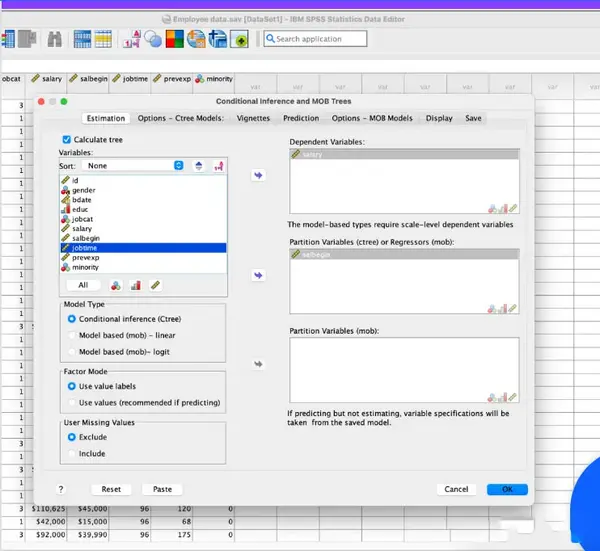Select the minority variable in the list
Image resolution: width=600 pixels, height=551 pixels.
pos(143,267)
